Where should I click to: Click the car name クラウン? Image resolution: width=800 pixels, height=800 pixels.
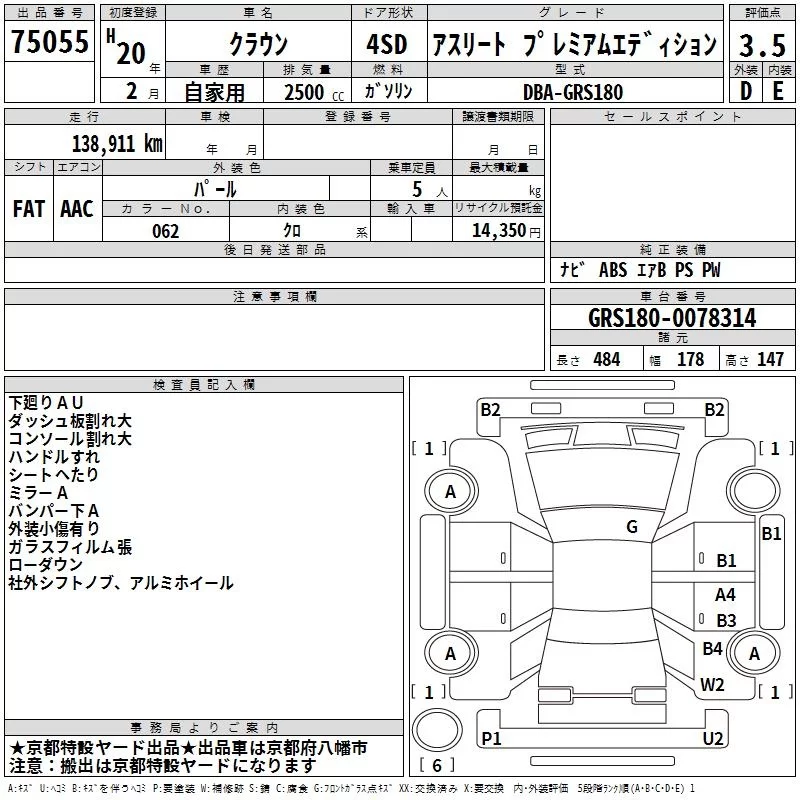point(259,44)
